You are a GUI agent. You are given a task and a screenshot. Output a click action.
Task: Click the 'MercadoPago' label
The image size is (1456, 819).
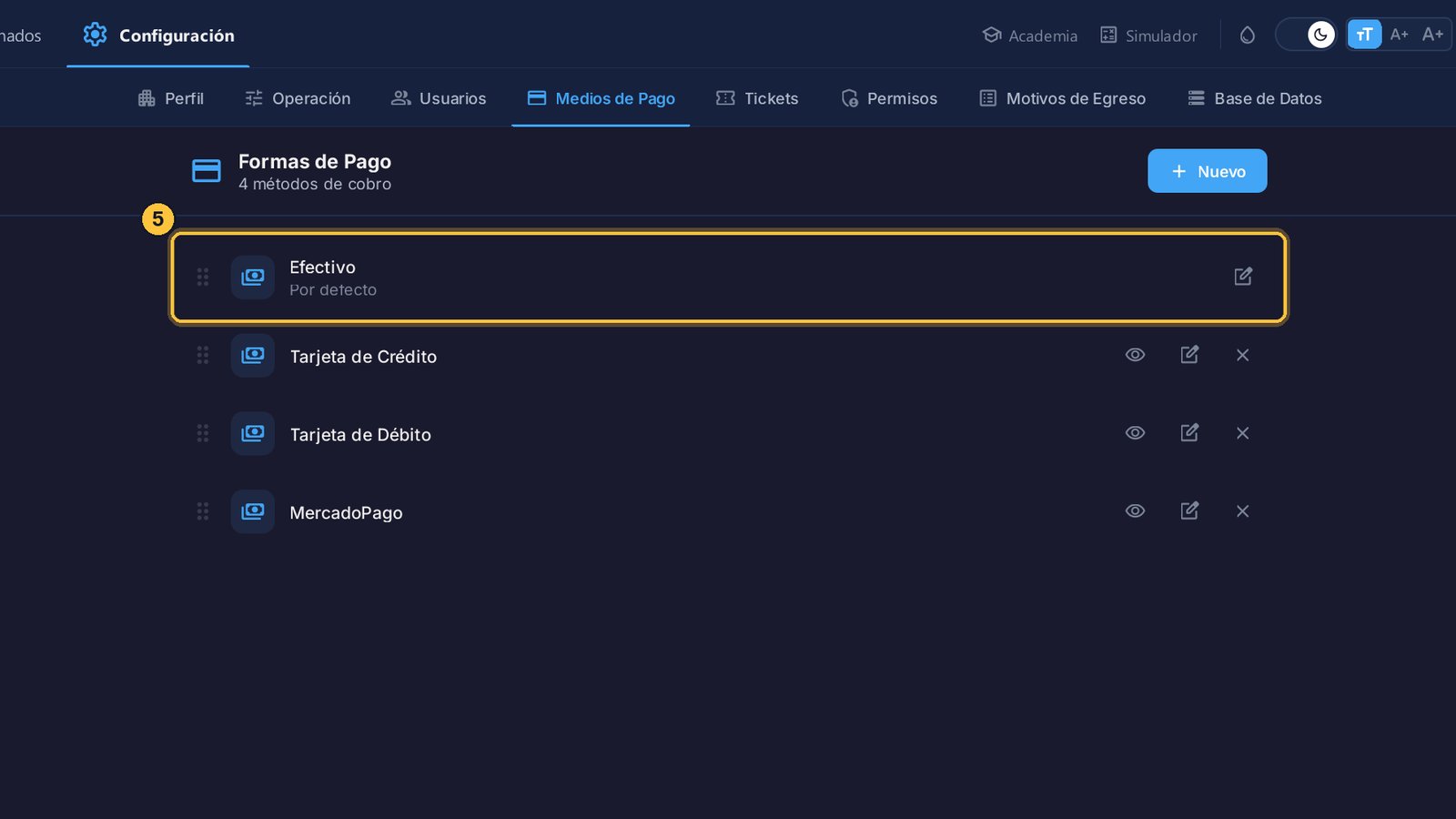(x=346, y=513)
